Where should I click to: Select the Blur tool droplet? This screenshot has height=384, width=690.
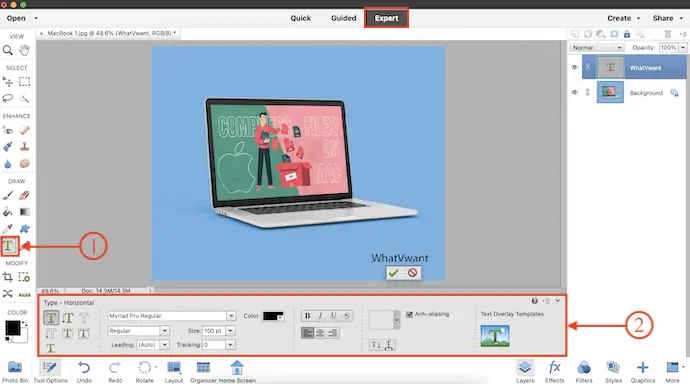(7, 164)
